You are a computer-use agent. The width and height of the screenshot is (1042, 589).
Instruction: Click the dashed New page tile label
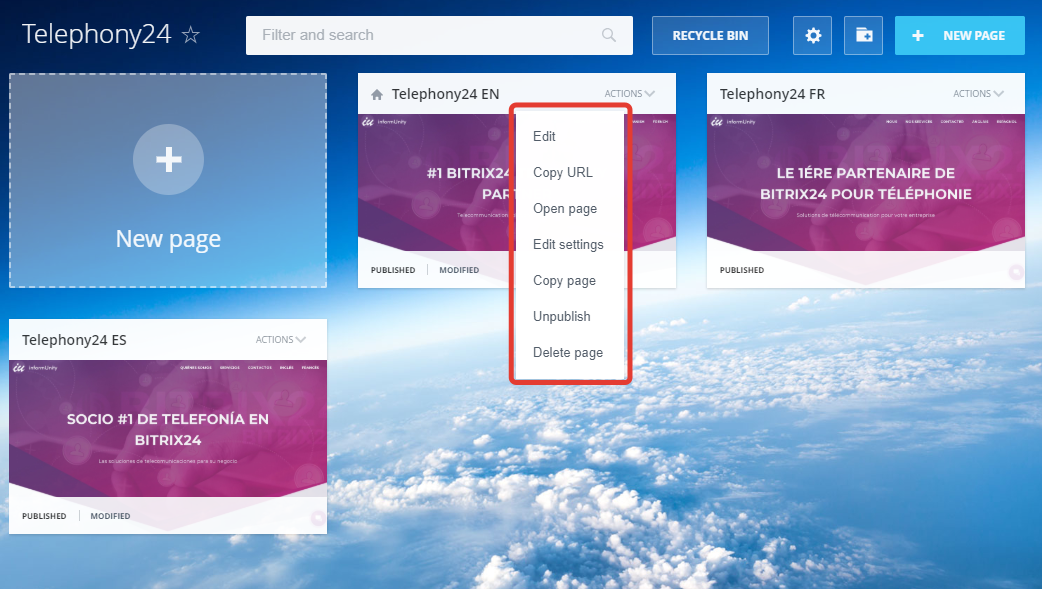pyautogui.click(x=168, y=239)
